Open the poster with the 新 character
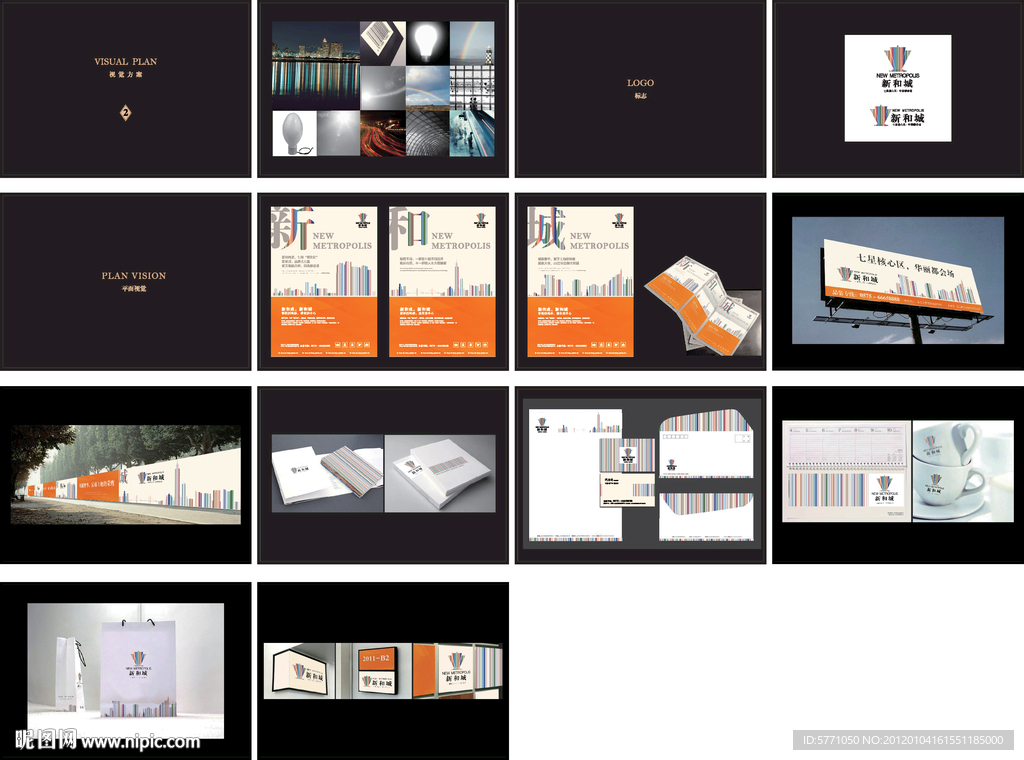 pos(324,281)
